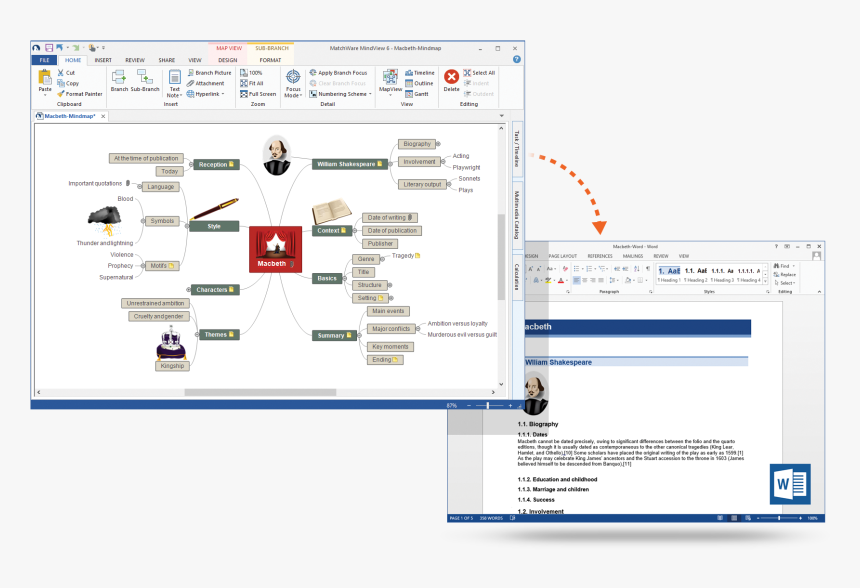Switch to Gantt view
The image size is (860, 588).
click(x=417, y=94)
